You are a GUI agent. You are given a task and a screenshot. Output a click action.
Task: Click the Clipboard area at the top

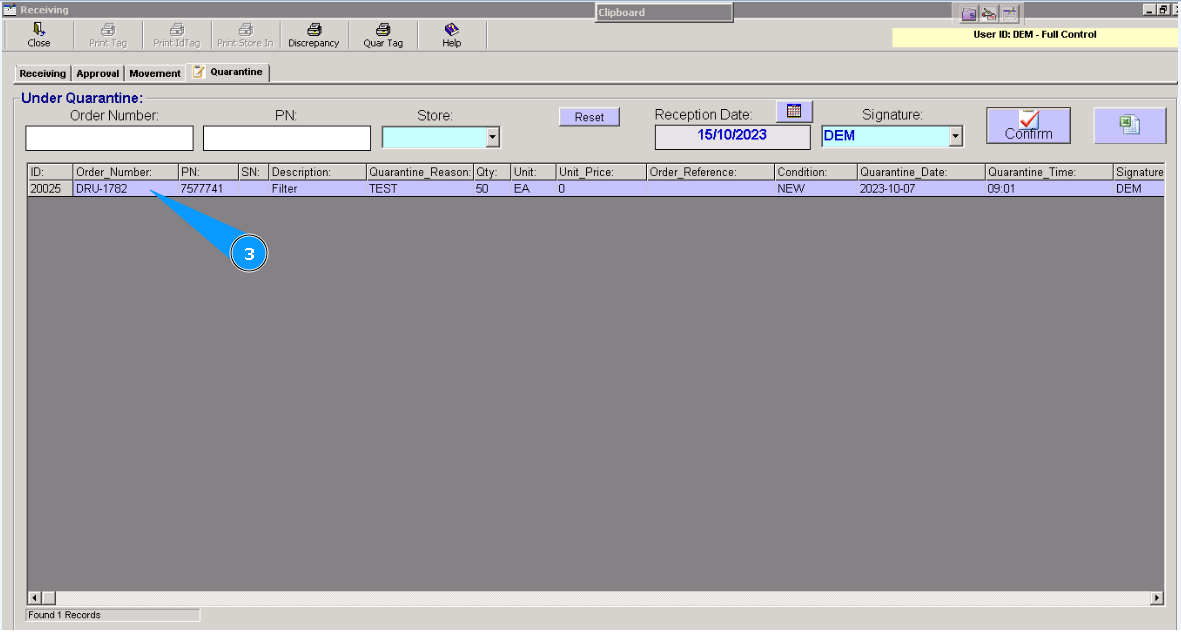663,12
